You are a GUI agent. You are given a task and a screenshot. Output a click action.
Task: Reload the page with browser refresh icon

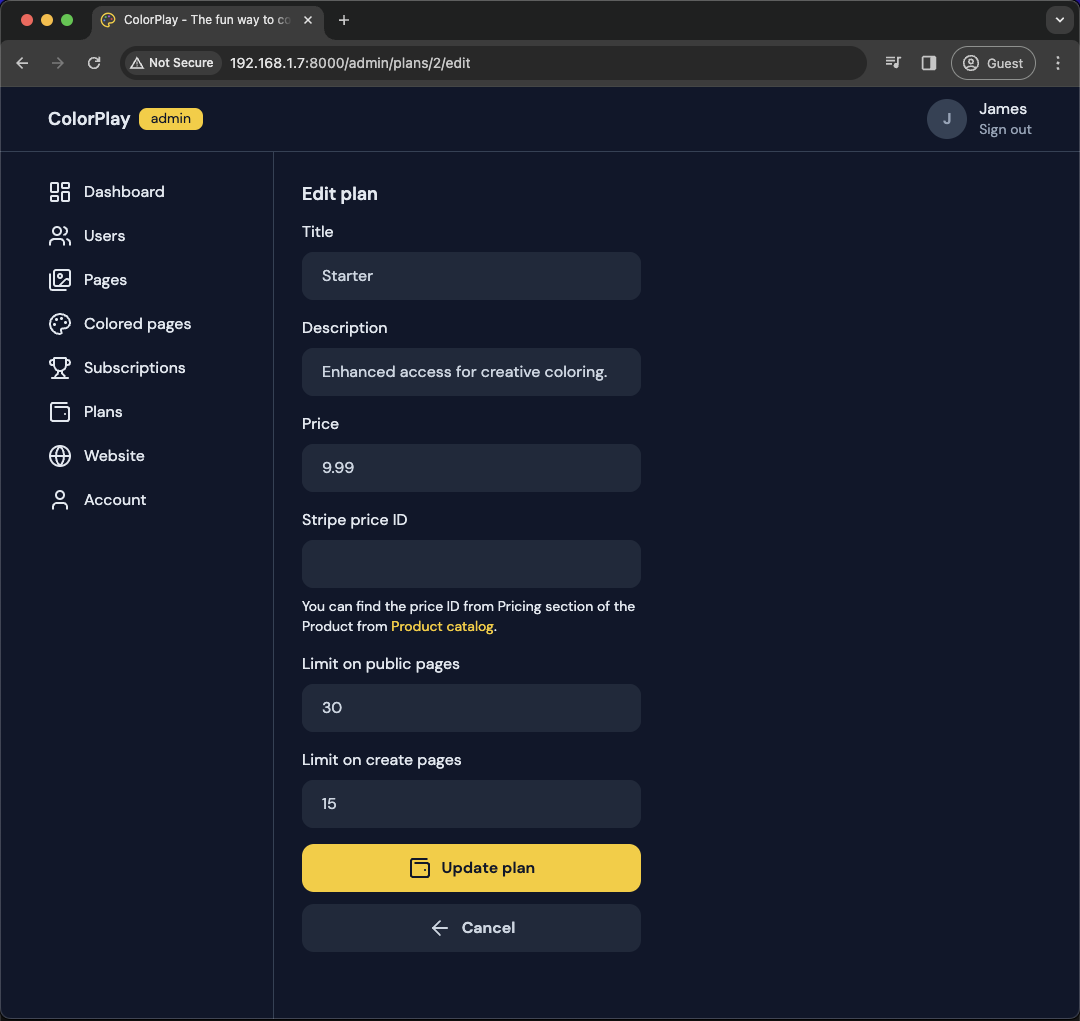click(x=94, y=63)
